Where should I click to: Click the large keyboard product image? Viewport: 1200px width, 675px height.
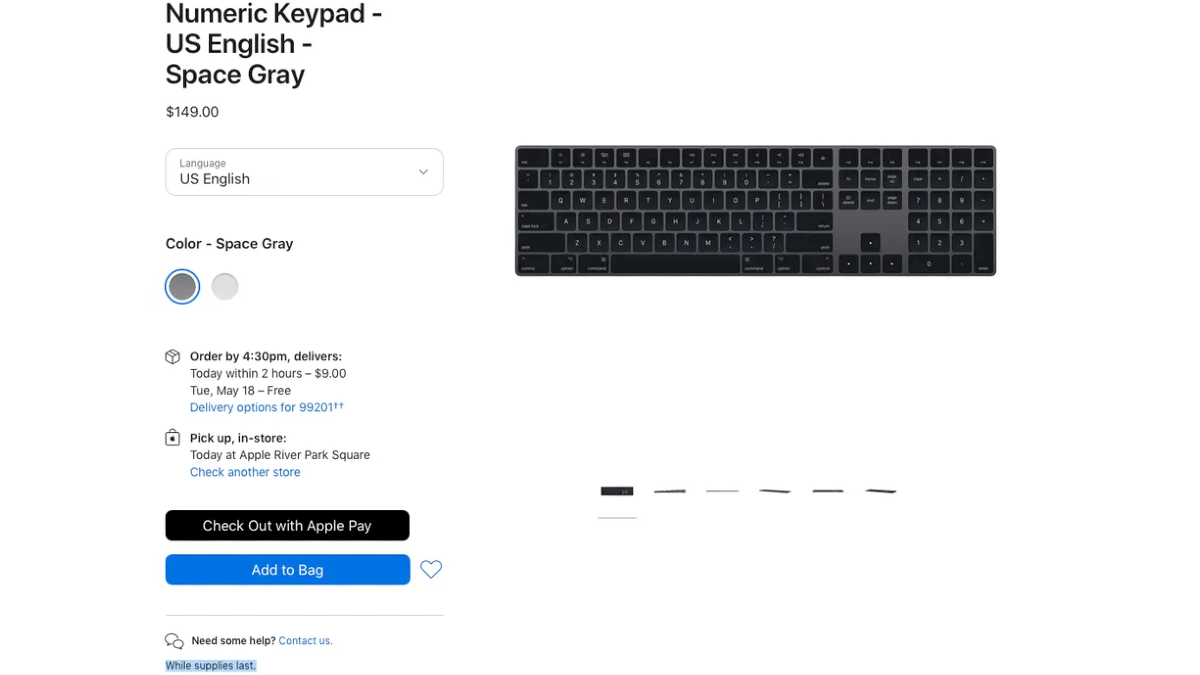(755, 211)
